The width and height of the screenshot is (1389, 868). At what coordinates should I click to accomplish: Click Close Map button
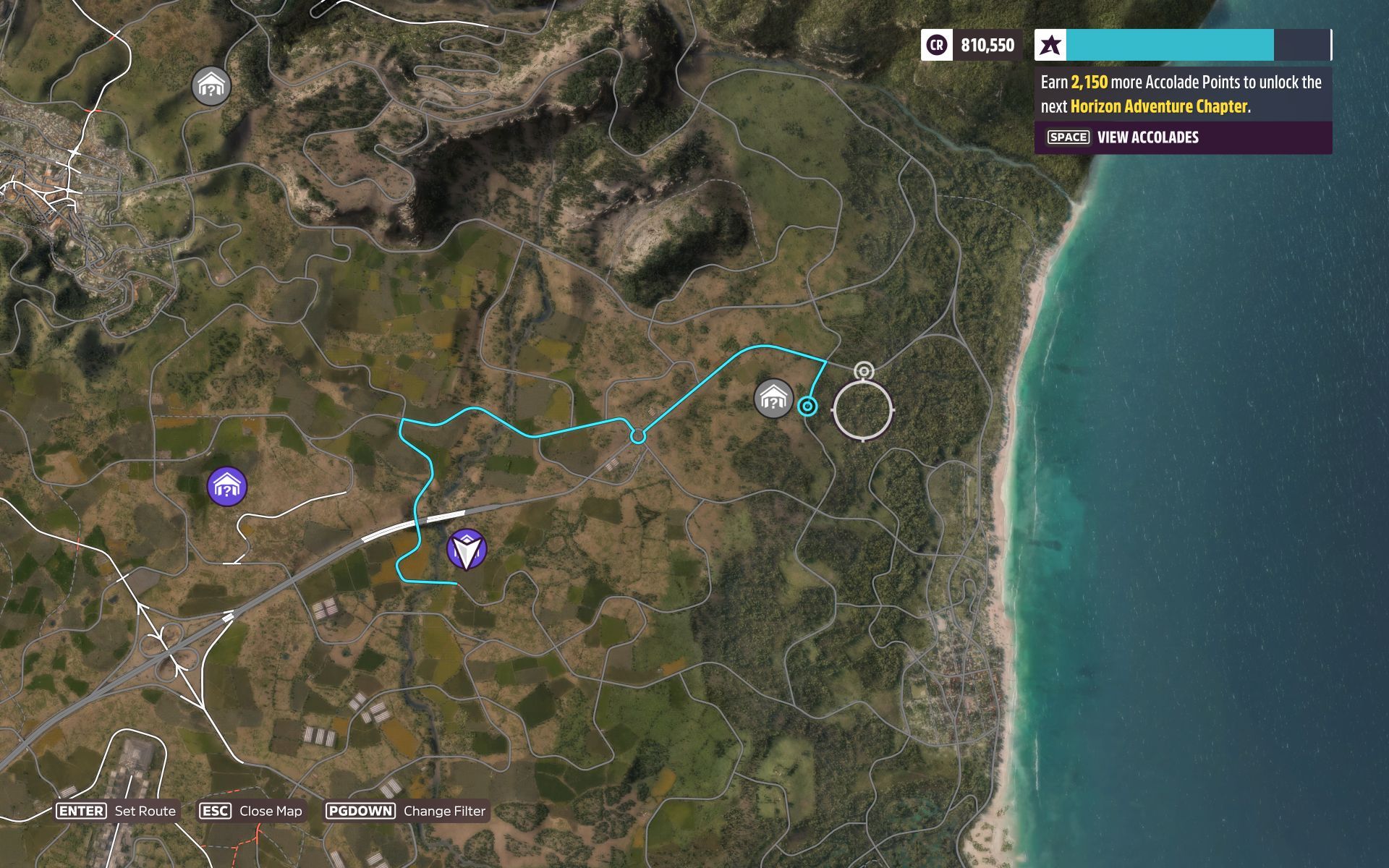coord(251,811)
